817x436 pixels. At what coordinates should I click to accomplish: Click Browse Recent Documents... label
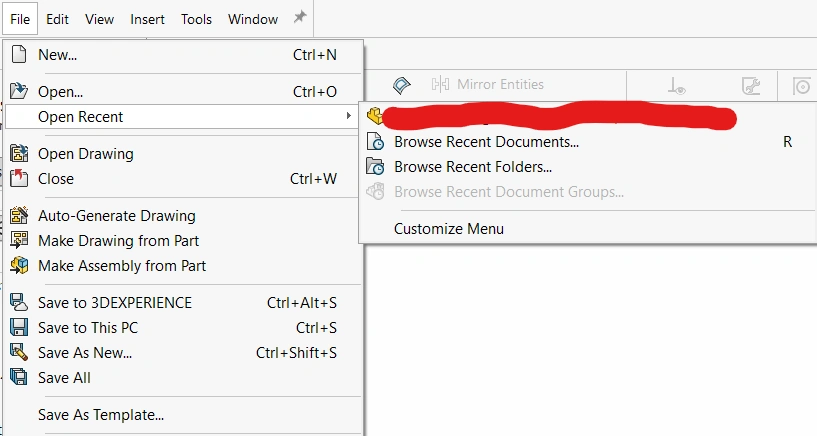[x=486, y=142]
